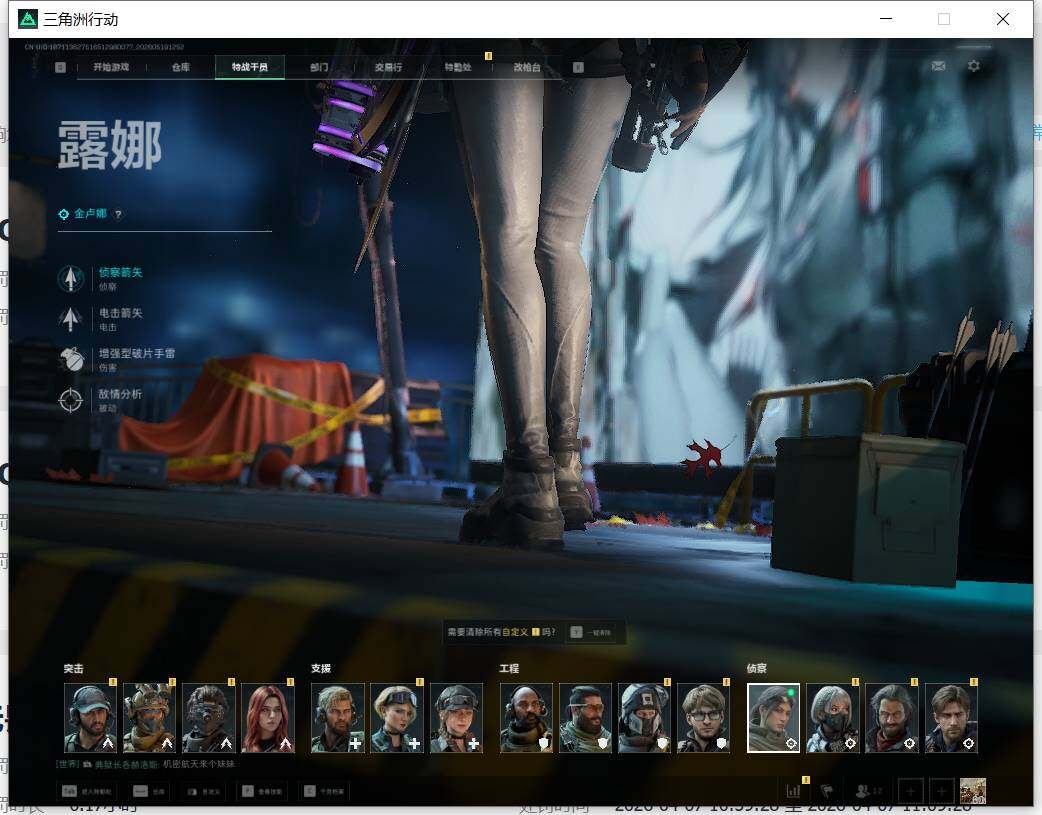Select the grey-bearded 侦察 operator with red scarf
This screenshot has width=1042, height=815.
(892, 718)
